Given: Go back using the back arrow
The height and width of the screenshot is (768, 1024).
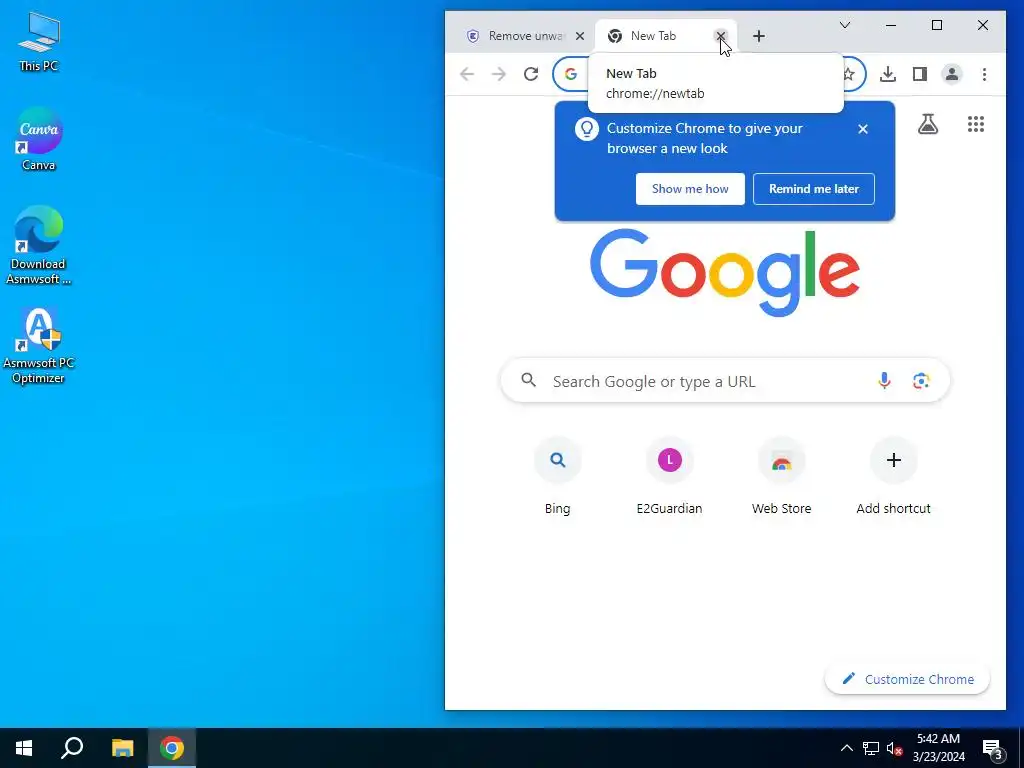Looking at the screenshot, I should [x=467, y=74].
